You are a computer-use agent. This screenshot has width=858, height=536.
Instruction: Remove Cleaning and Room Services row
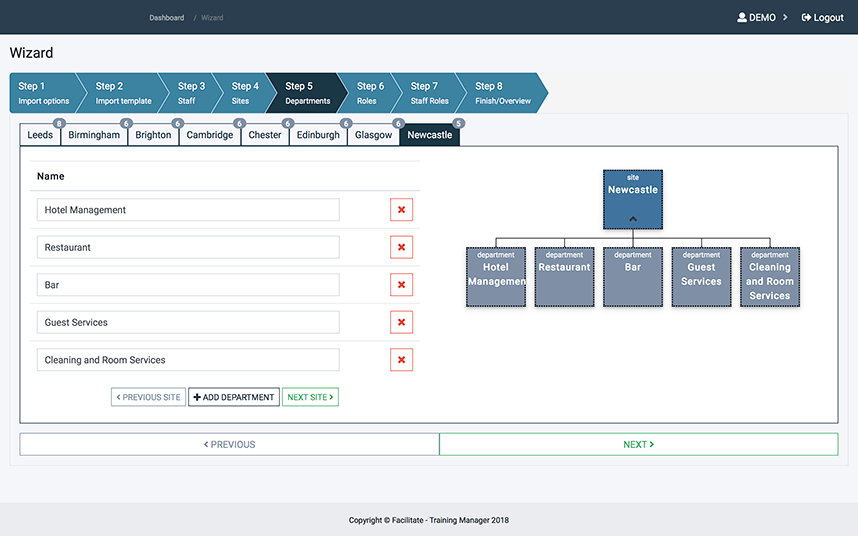point(401,360)
